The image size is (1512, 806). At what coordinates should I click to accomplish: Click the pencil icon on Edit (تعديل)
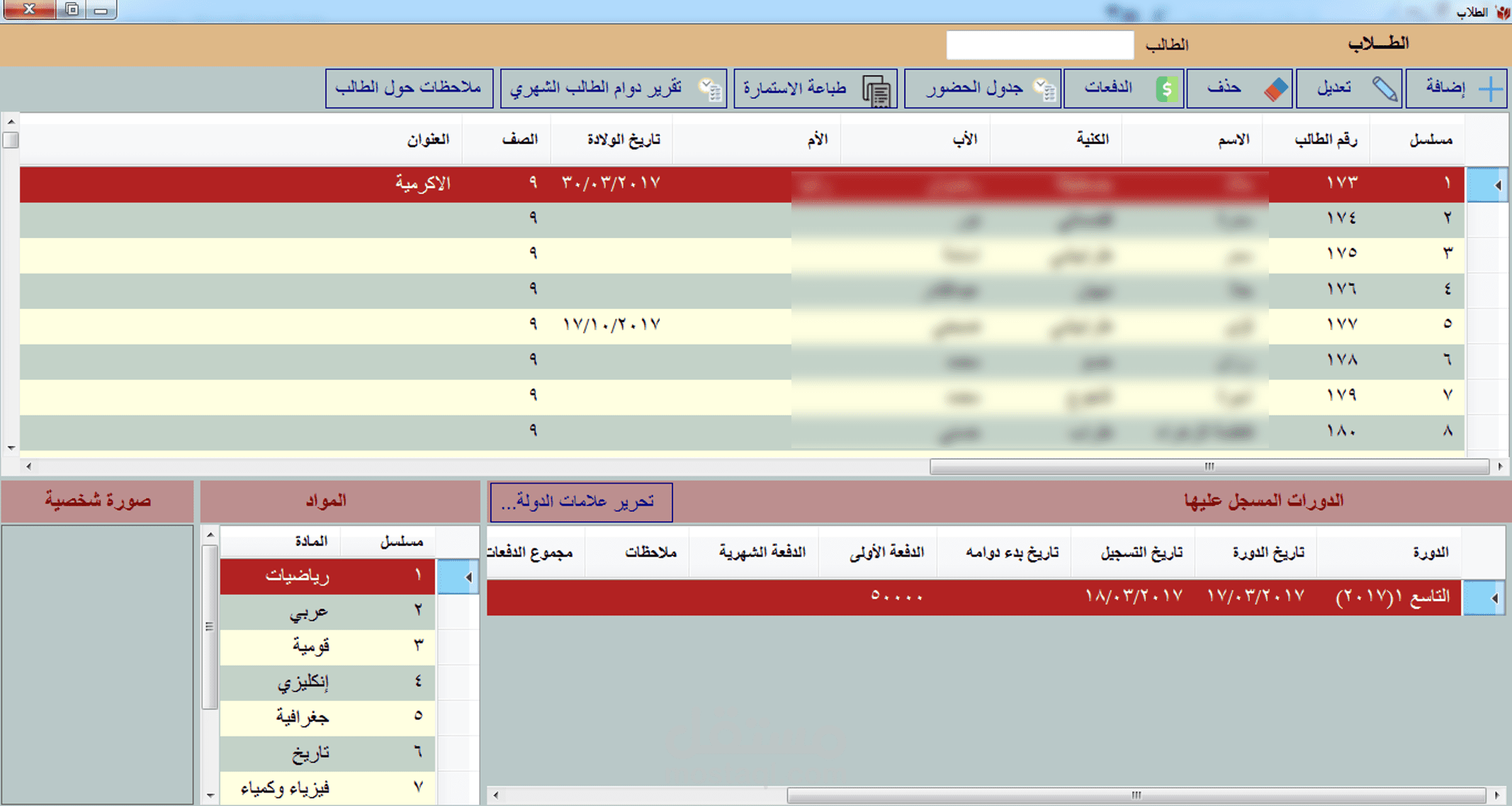1384,89
